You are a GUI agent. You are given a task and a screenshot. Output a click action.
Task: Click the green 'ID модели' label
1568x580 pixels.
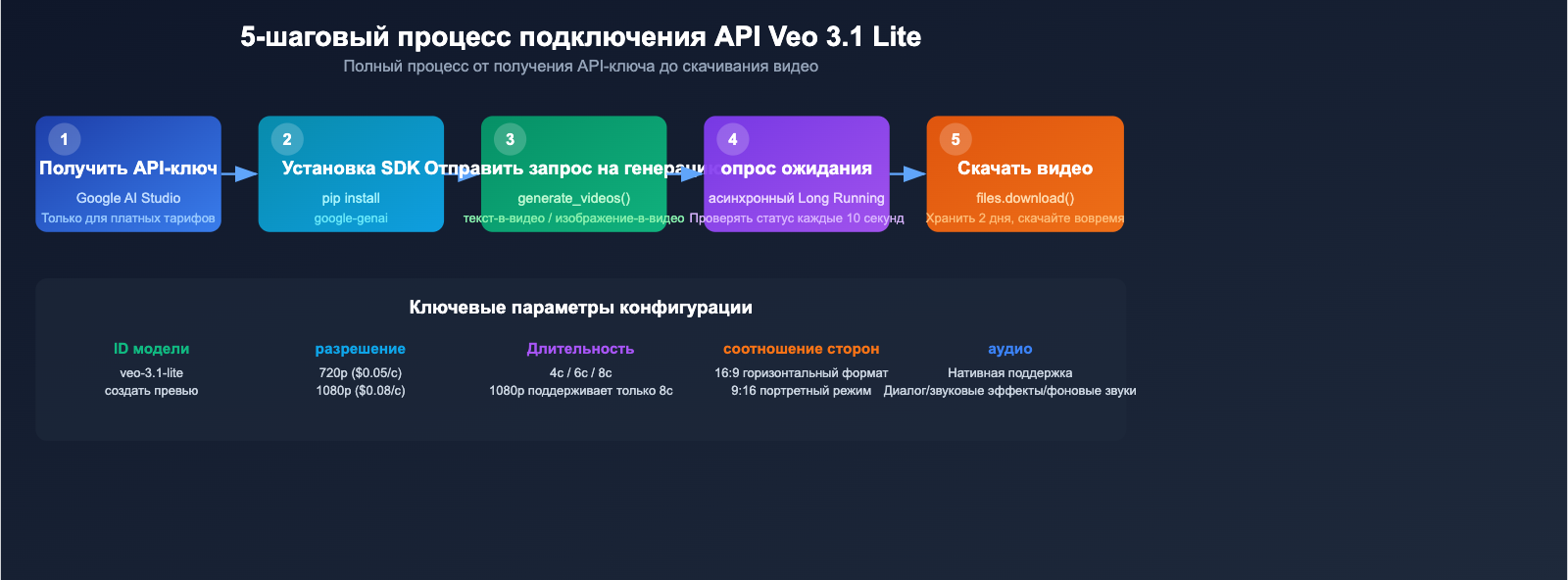coord(152,349)
